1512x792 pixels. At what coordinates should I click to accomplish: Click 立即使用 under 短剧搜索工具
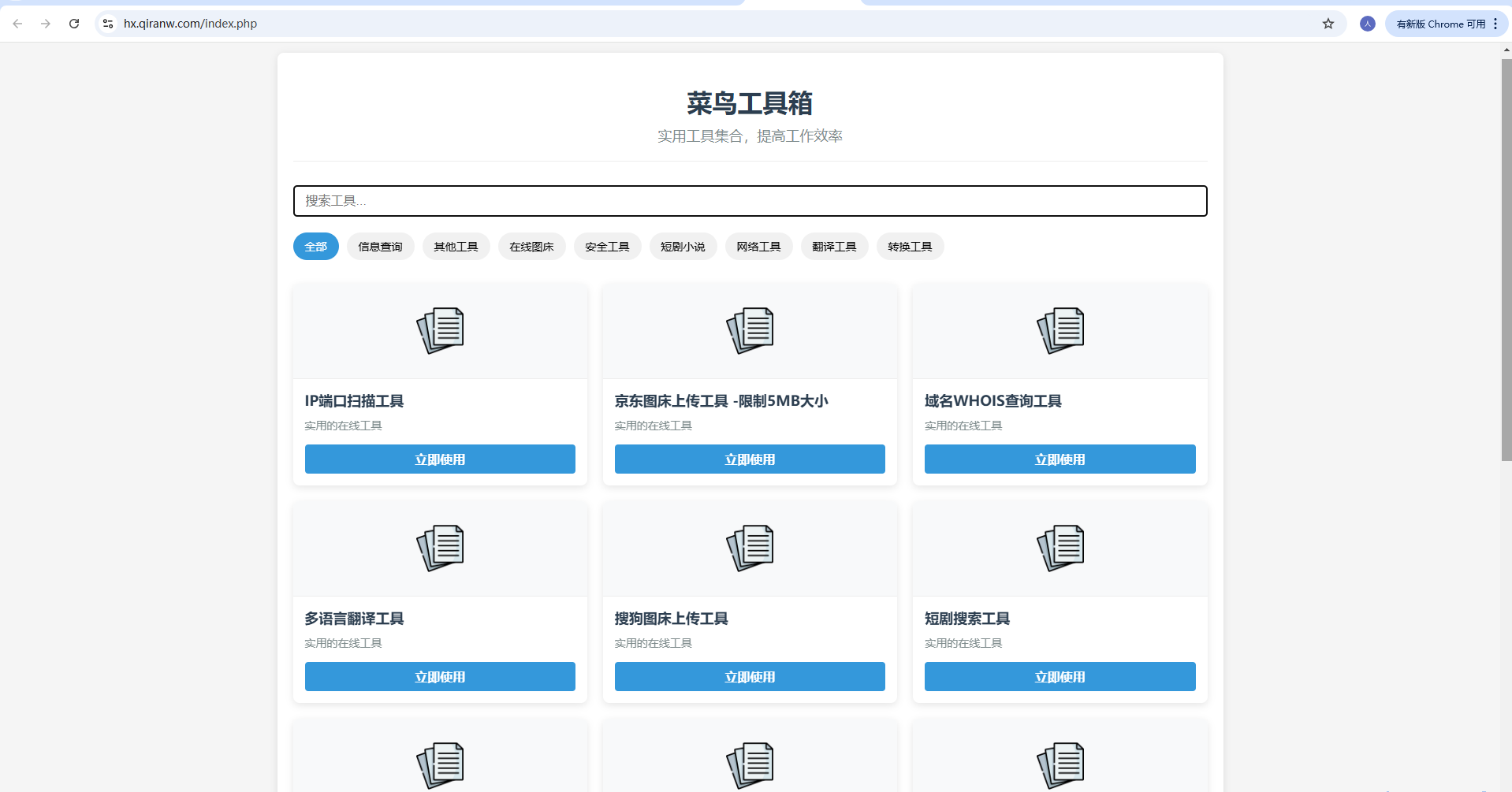[x=1060, y=676]
